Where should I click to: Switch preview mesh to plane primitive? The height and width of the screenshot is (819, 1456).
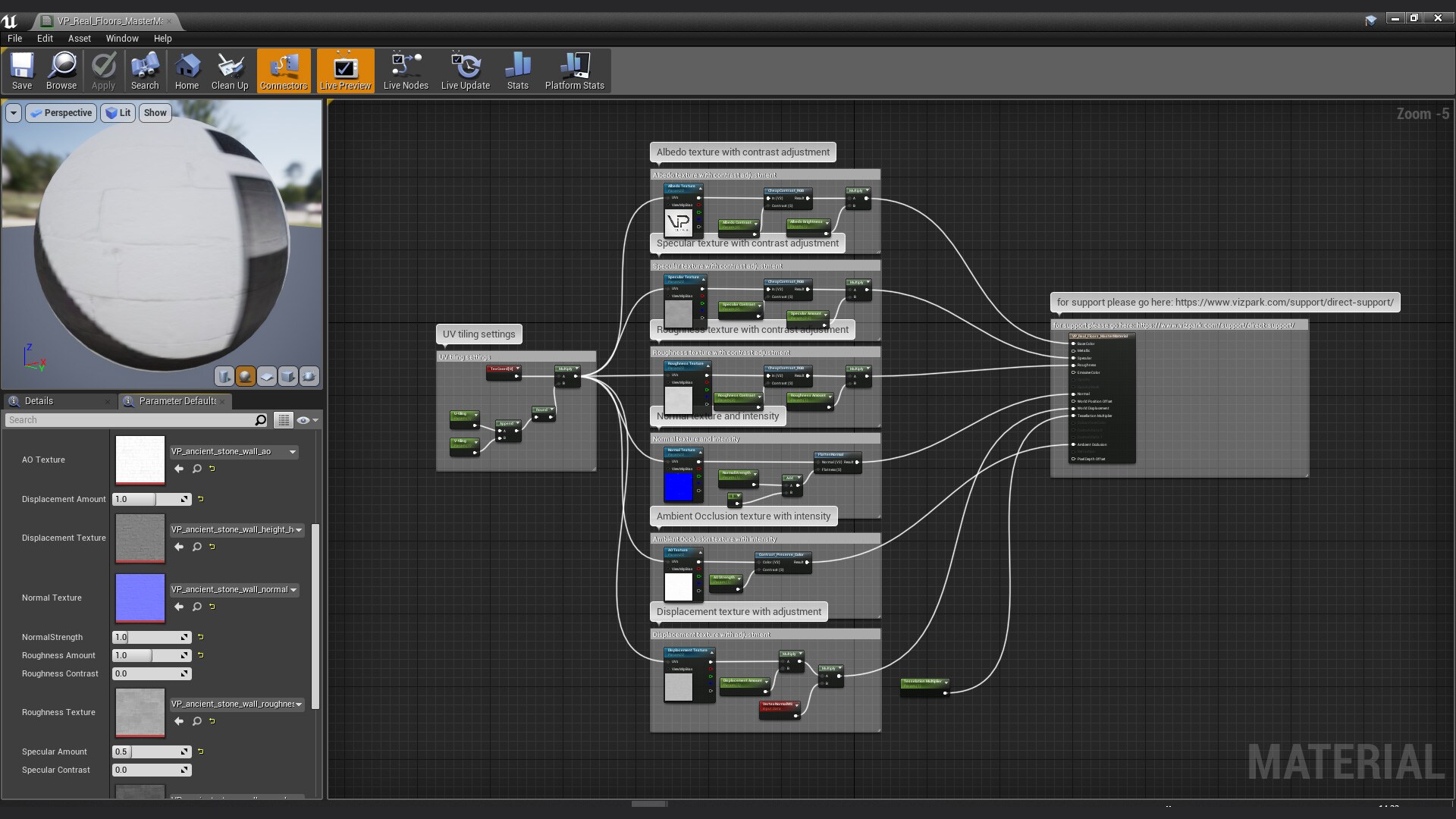(267, 376)
